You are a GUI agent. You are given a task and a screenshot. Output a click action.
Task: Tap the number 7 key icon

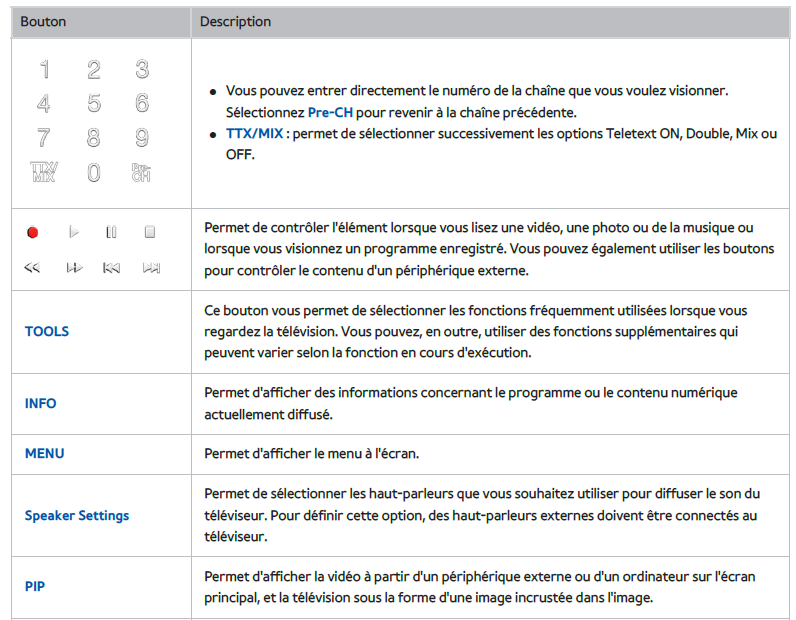(44, 138)
